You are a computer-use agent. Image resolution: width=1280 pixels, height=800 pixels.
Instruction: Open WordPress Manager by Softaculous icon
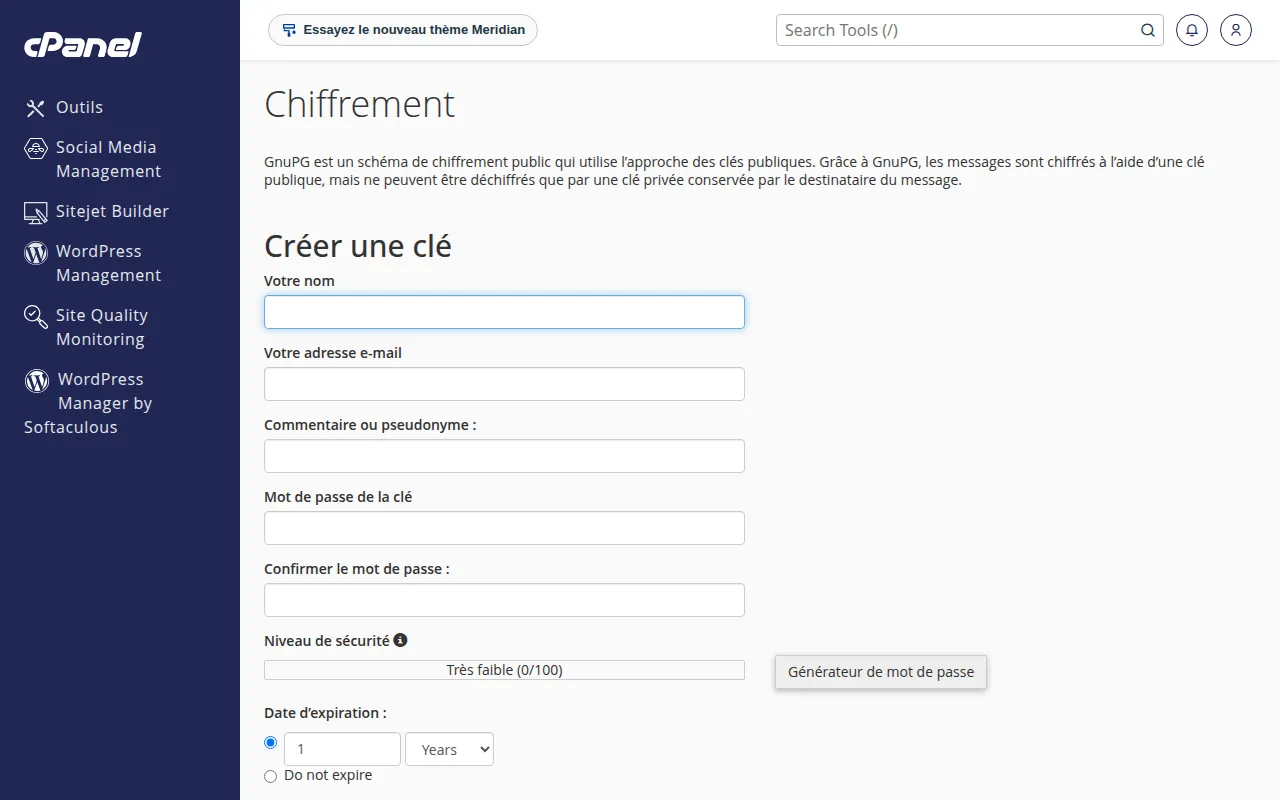click(x=37, y=380)
